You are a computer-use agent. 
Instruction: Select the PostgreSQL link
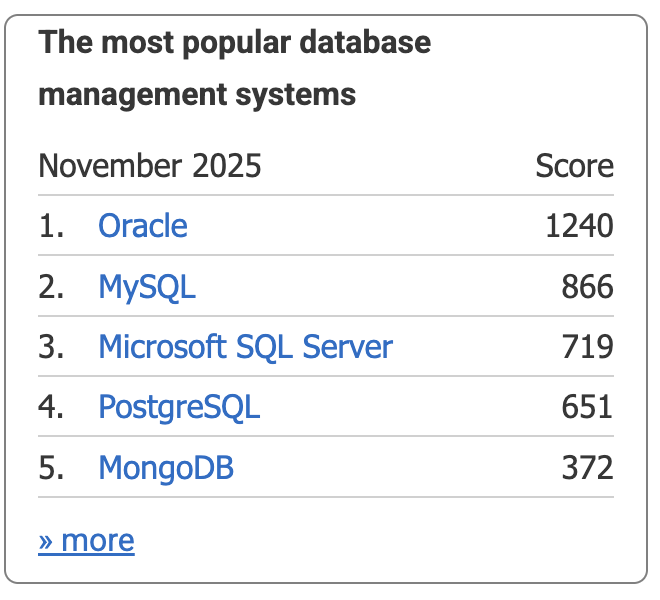tap(179, 408)
